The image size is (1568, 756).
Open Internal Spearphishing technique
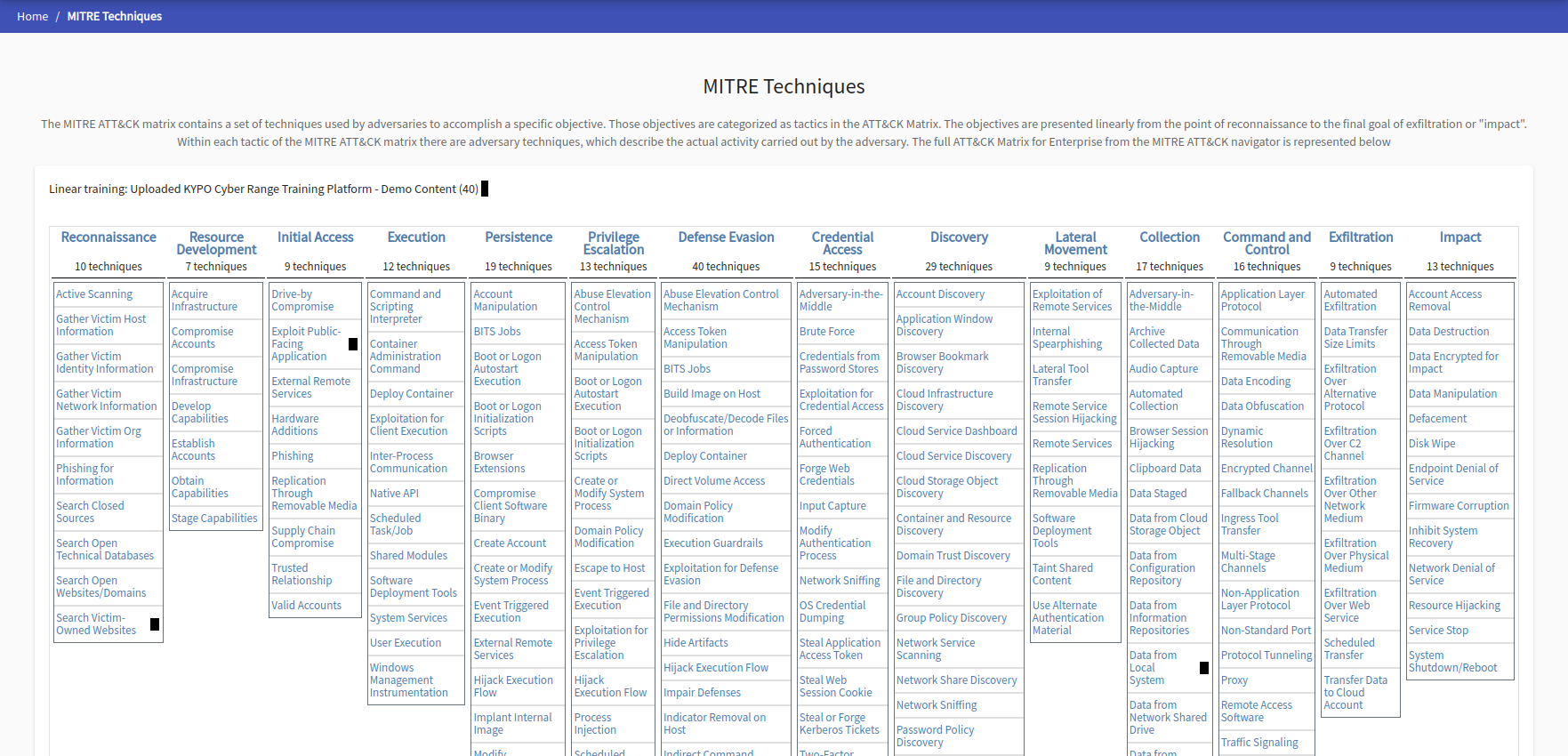[1067, 338]
